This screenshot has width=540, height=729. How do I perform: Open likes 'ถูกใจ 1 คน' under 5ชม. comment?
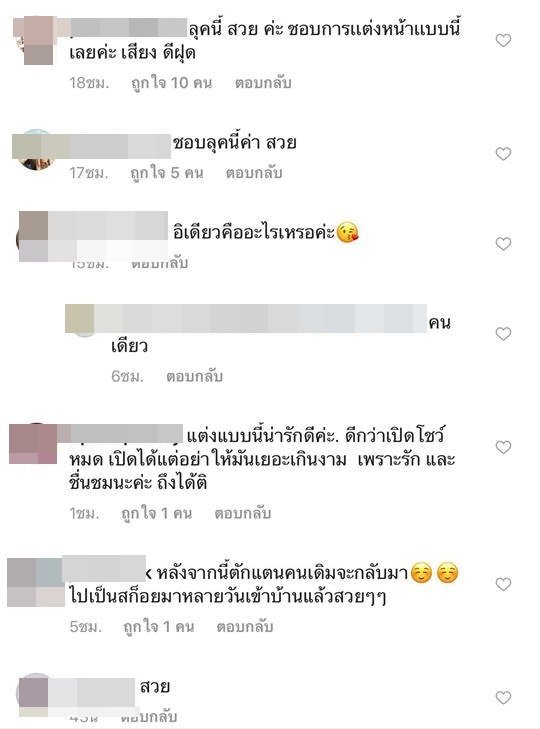159,627
